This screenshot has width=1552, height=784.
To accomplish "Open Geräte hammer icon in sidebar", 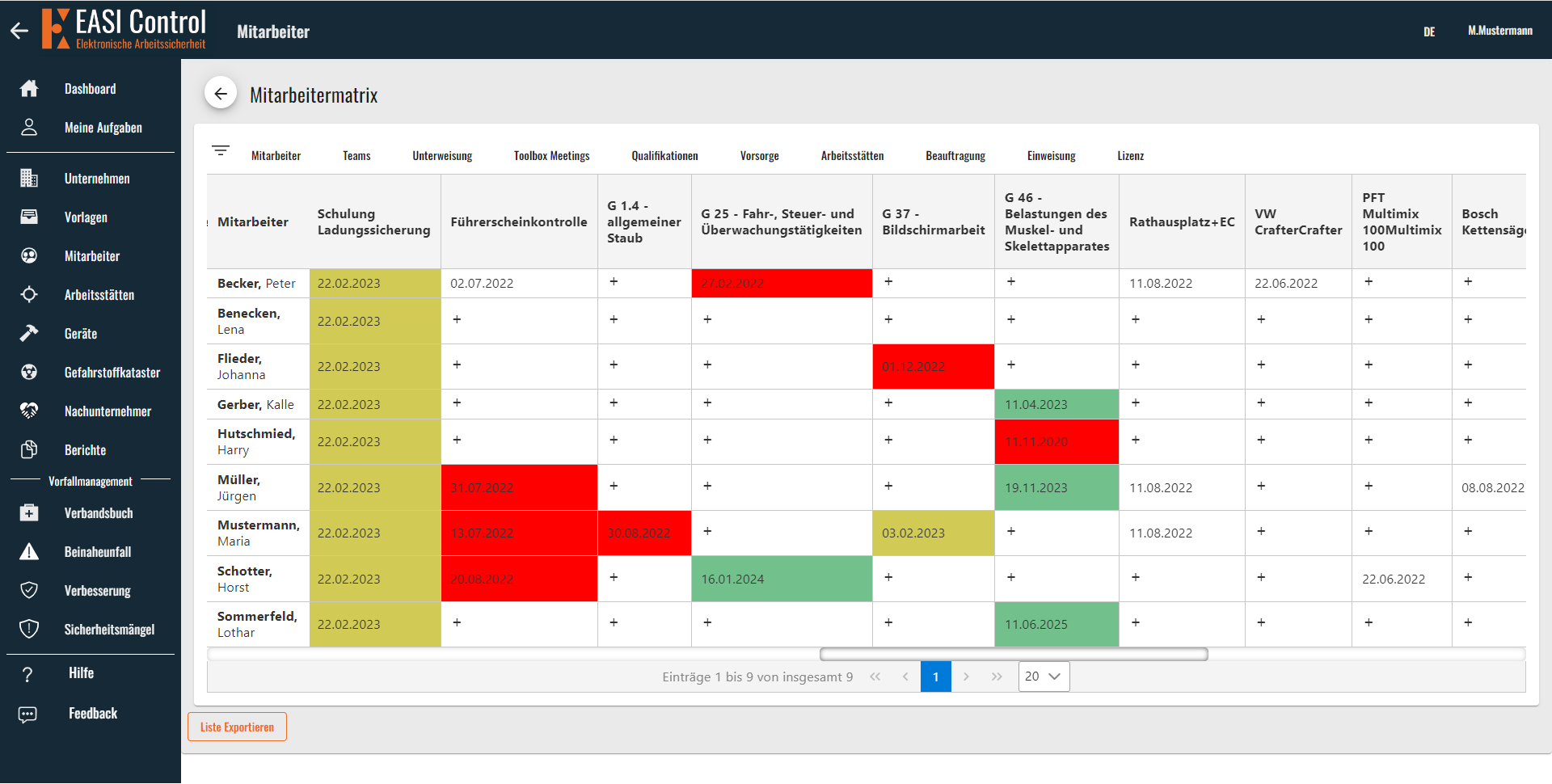I will coord(29,333).
